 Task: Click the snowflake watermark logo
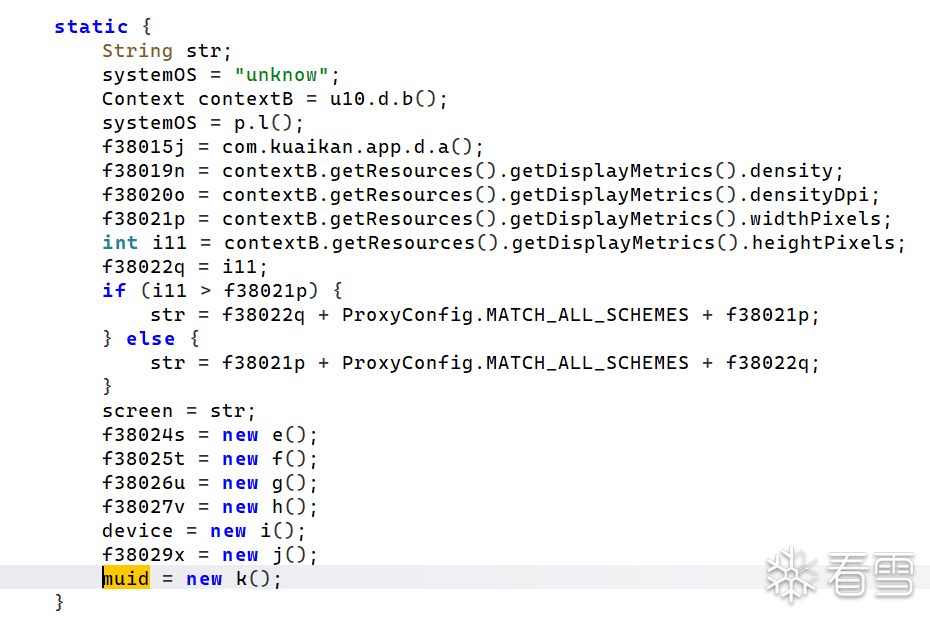coord(792,574)
